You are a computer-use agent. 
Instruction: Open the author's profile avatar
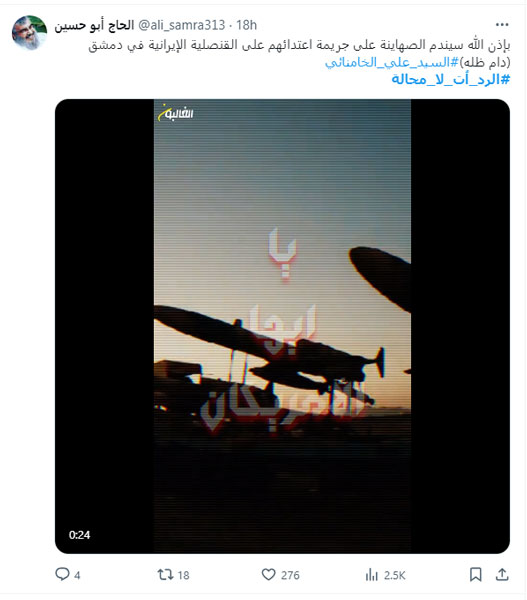pyautogui.click(x=29, y=33)
